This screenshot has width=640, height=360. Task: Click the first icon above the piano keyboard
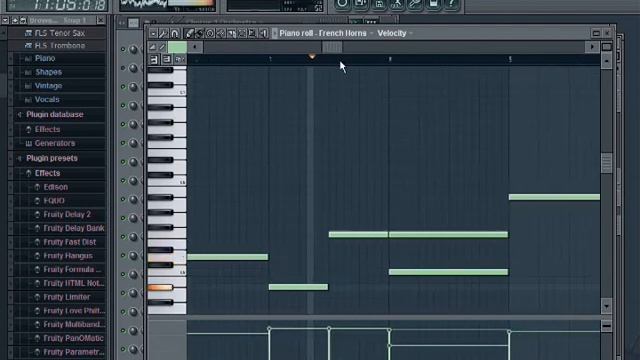[154, 60]
